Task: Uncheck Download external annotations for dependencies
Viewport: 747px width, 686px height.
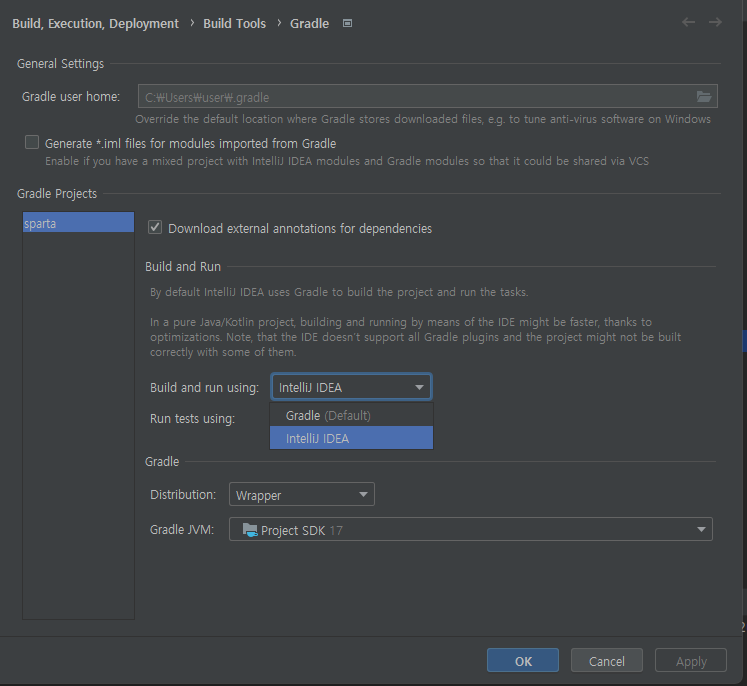Action: tap(155, 227)
